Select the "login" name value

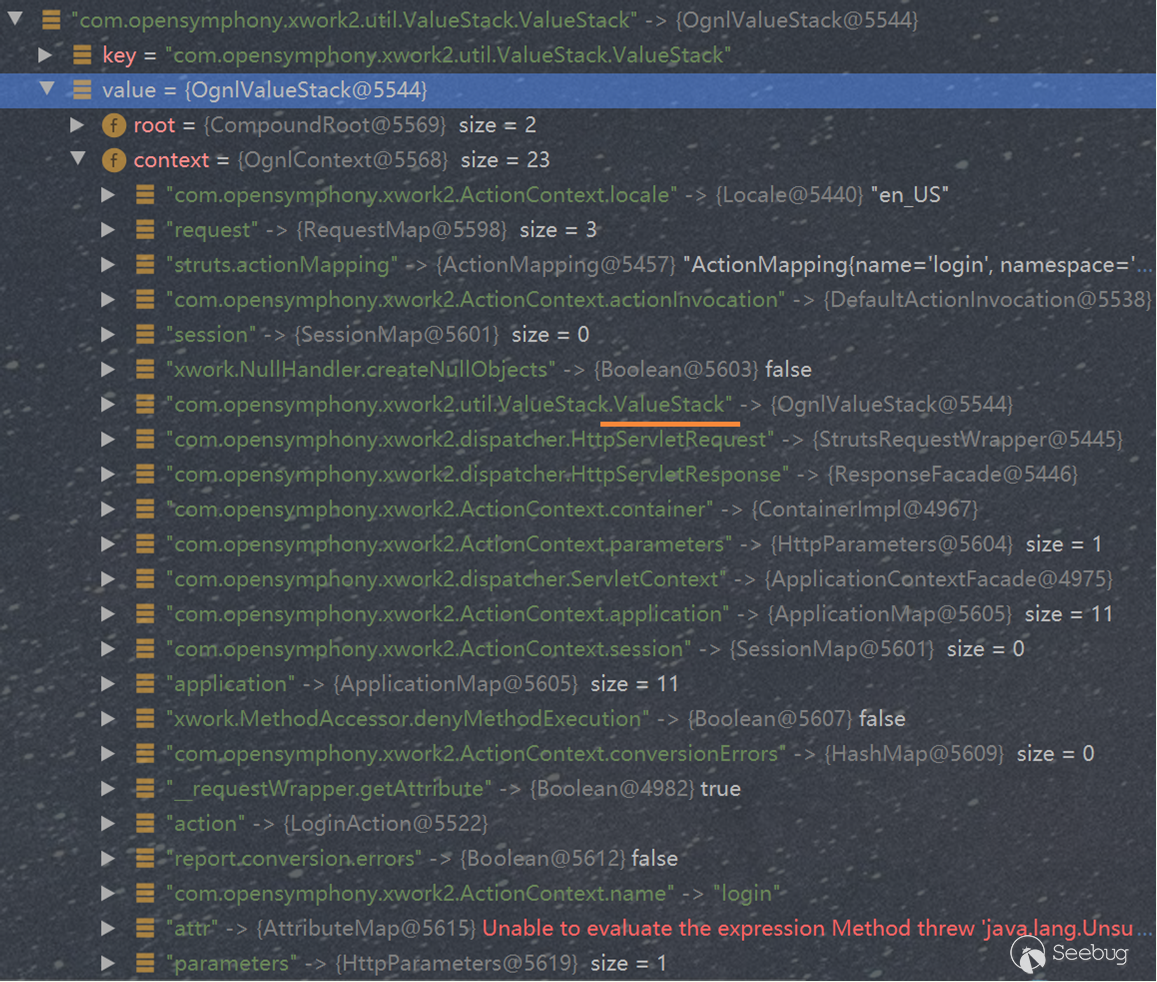746,893
